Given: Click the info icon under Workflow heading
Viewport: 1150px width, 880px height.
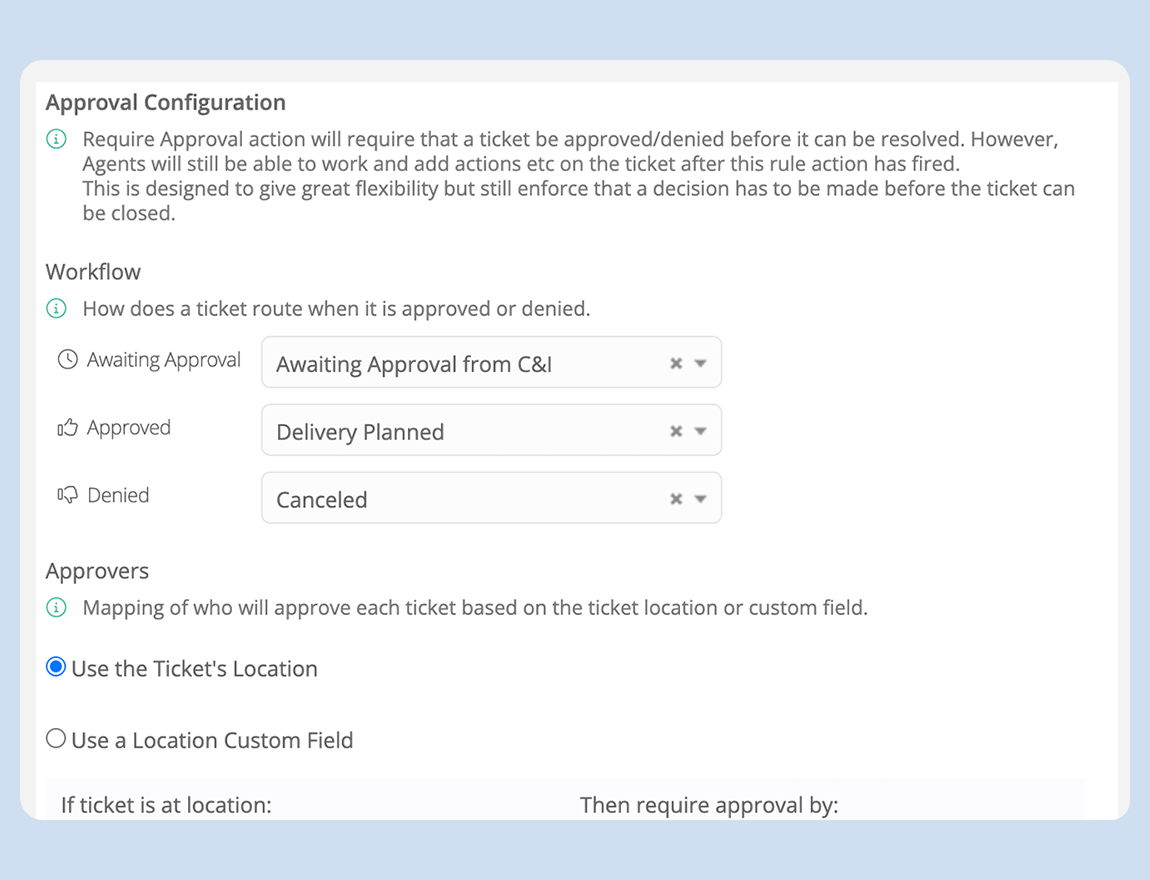Looking at the screenshot, I should [56, 308].
